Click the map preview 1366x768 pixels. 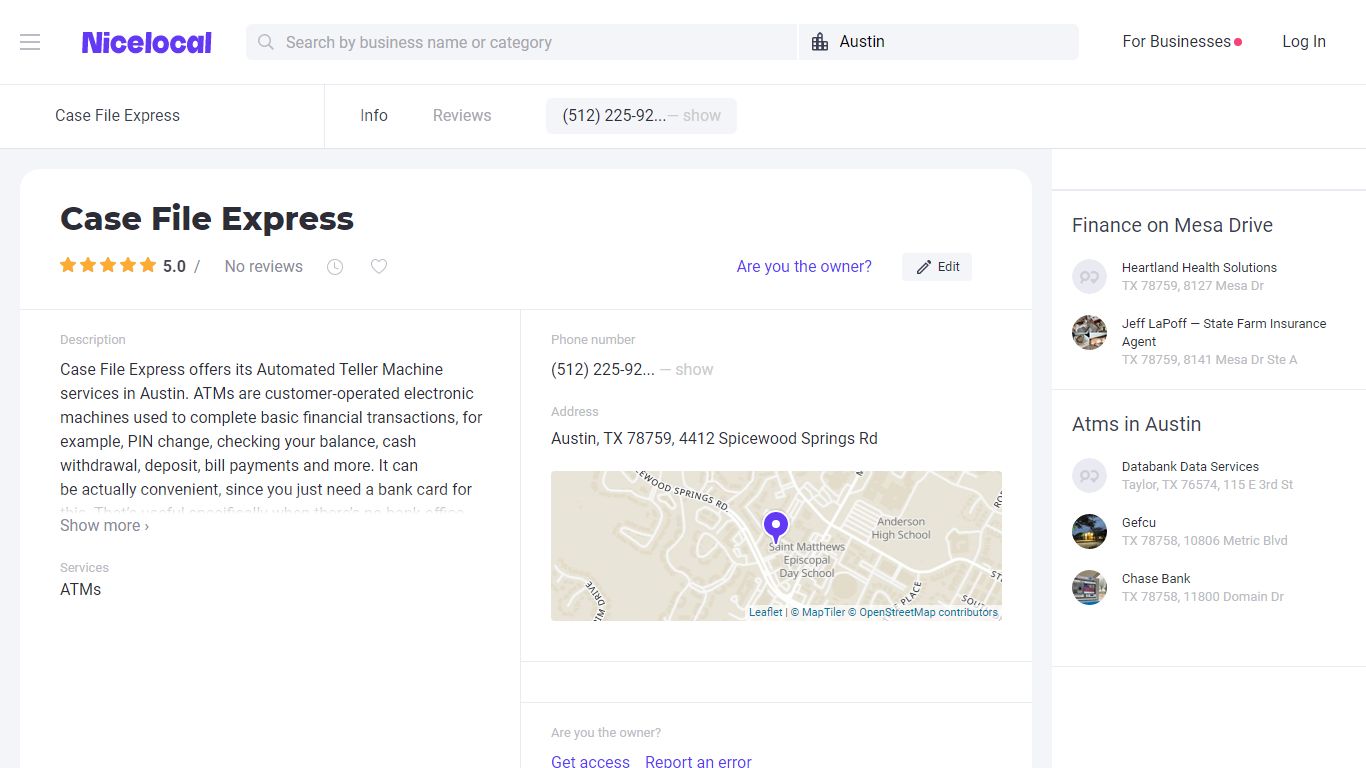tap(776, 546)
